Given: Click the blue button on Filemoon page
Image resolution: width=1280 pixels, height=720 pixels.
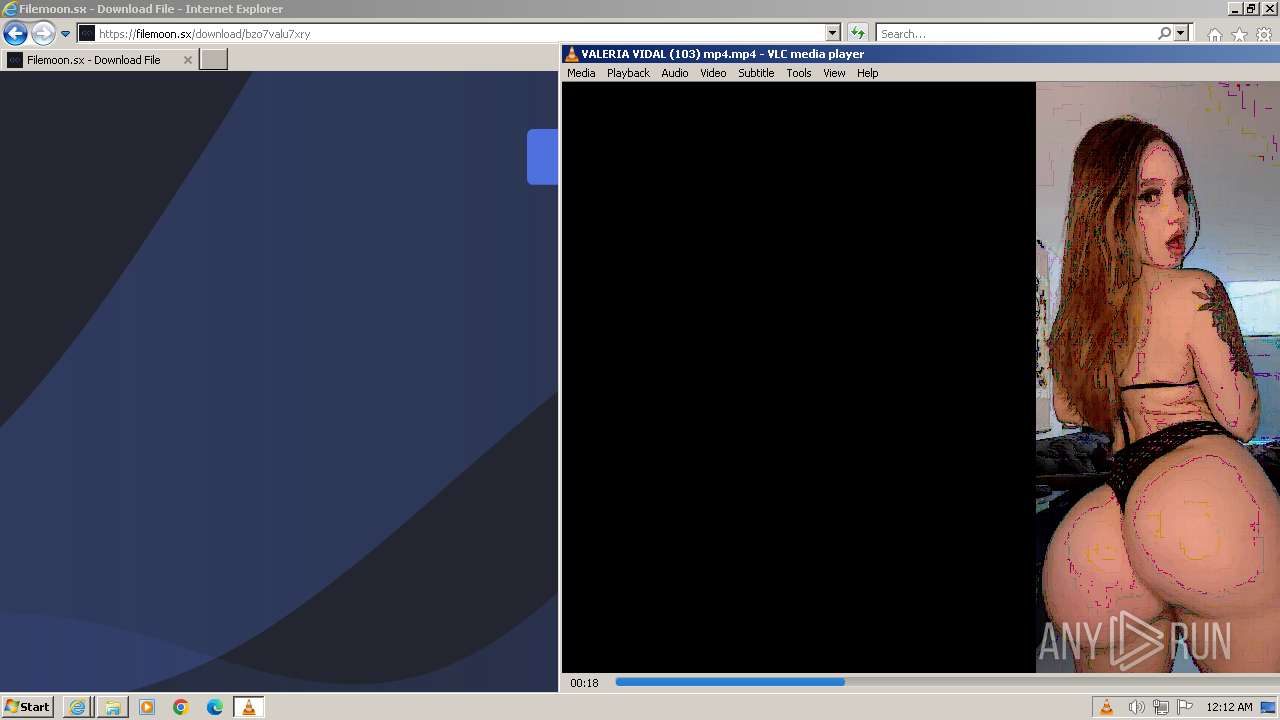Looking at the screenshot, I should (542, 157).
